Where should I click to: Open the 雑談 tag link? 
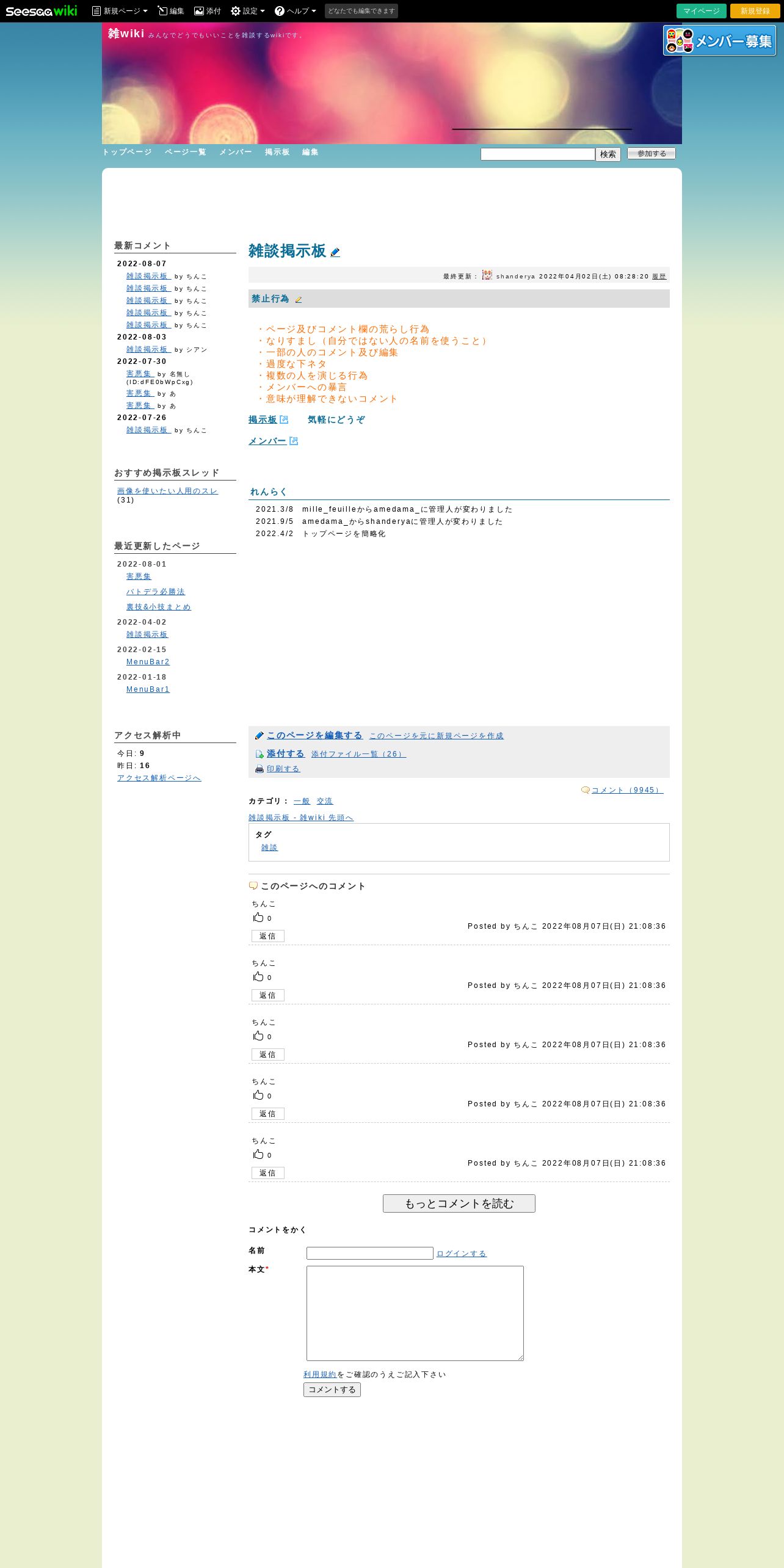point(269,848)
